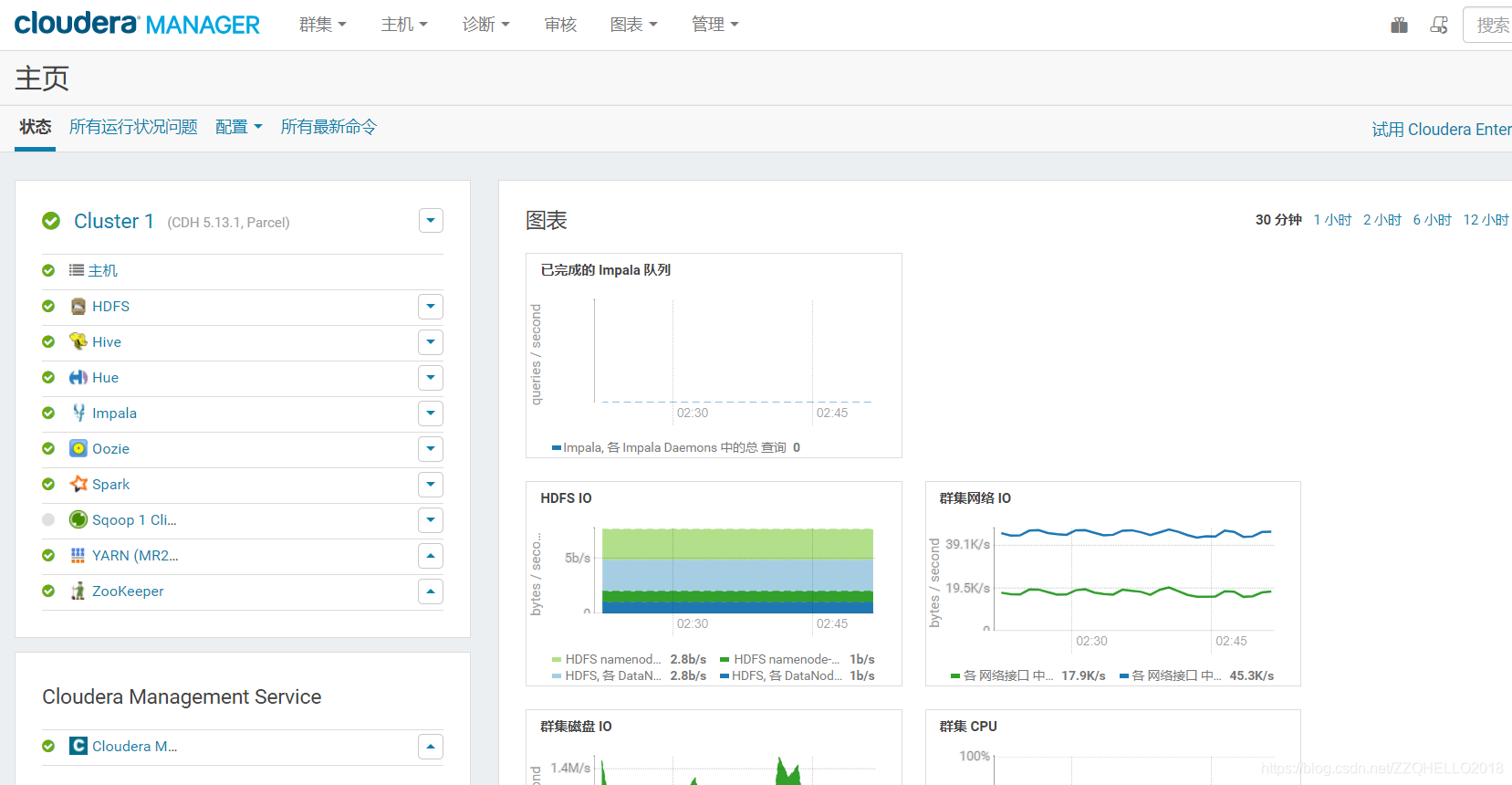Open Cluster 1 actions dropdown
1512x785 pixels.
pos(431,221)
